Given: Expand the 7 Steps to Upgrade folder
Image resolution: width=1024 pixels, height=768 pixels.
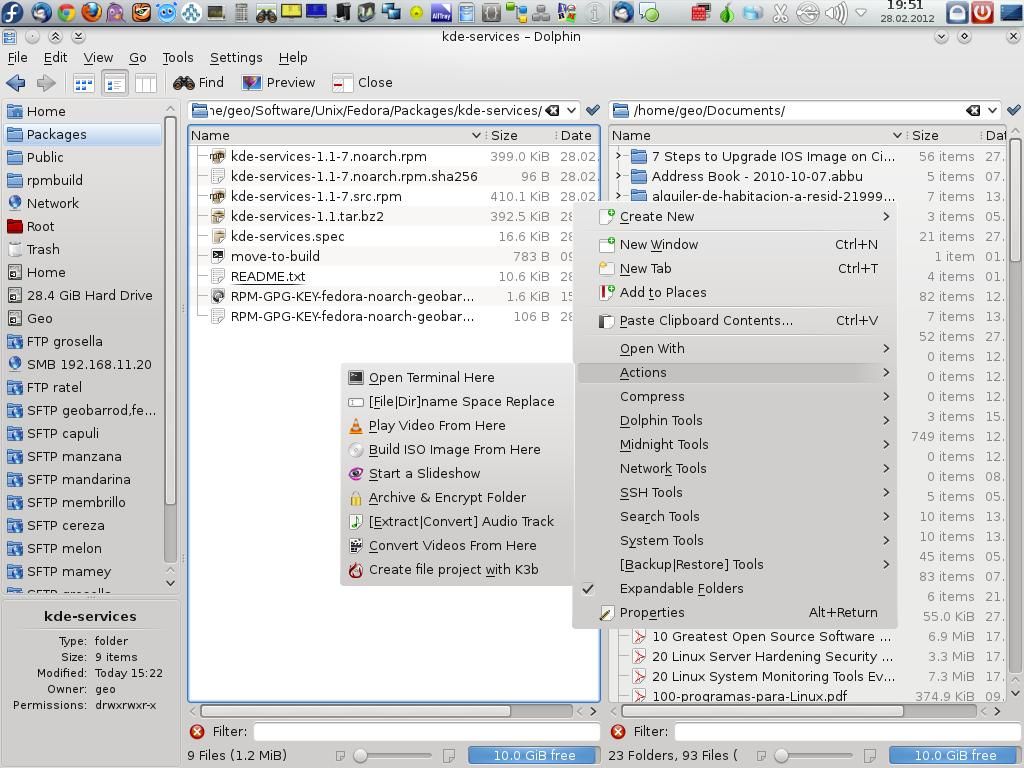Looking at the screenshot, I should tap(619, 156).
